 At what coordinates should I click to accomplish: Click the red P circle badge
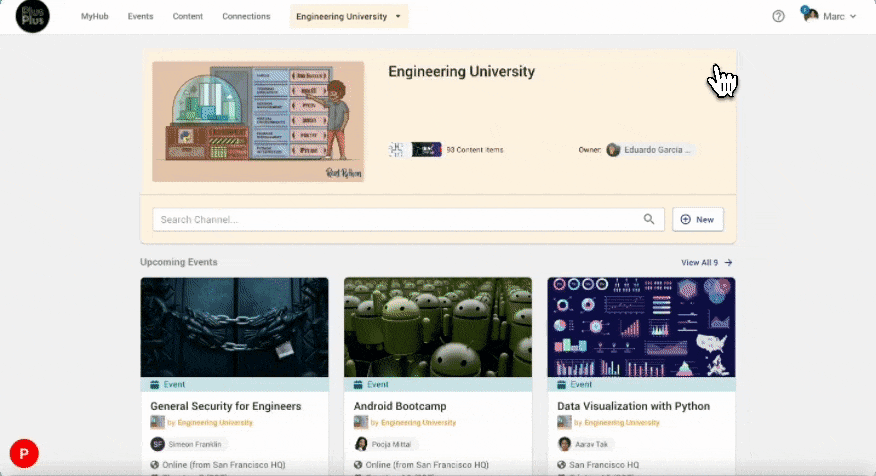pos(24,453)
